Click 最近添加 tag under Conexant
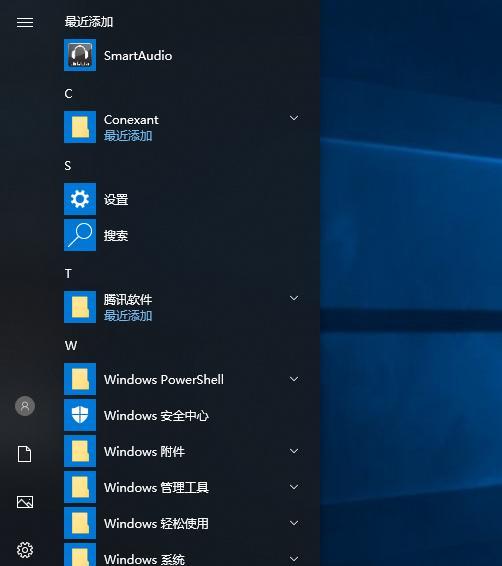The image size is (502, 566). (128, 136)
